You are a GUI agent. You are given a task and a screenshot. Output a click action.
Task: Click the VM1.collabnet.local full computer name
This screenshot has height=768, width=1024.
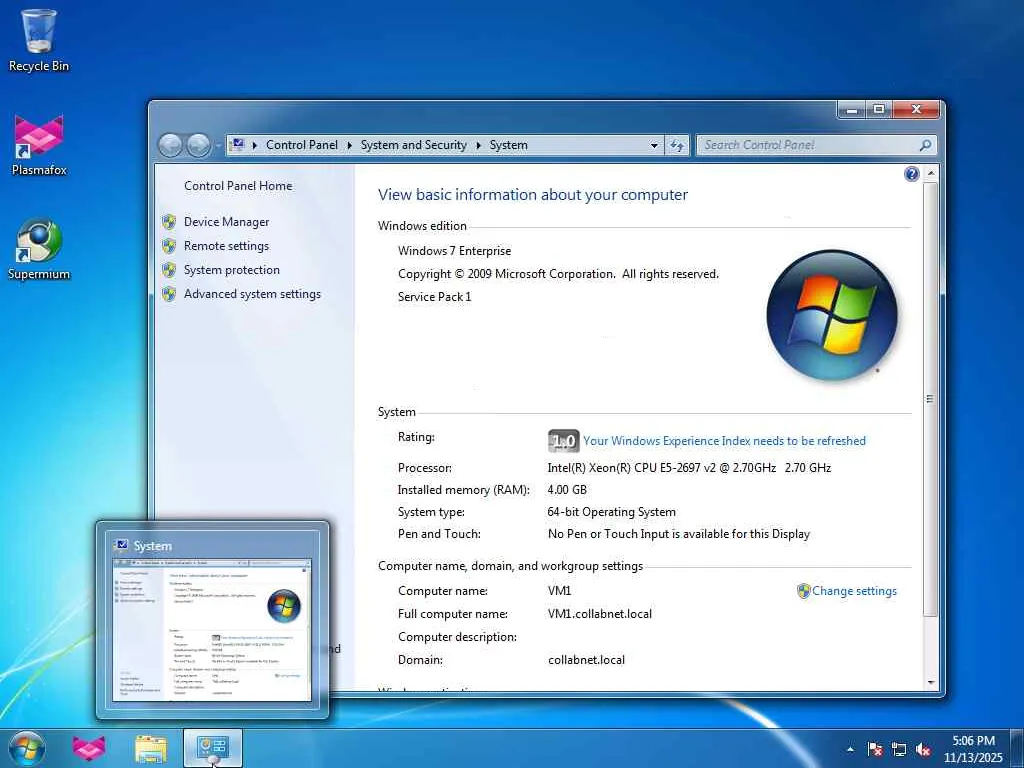tap(600, 614)
